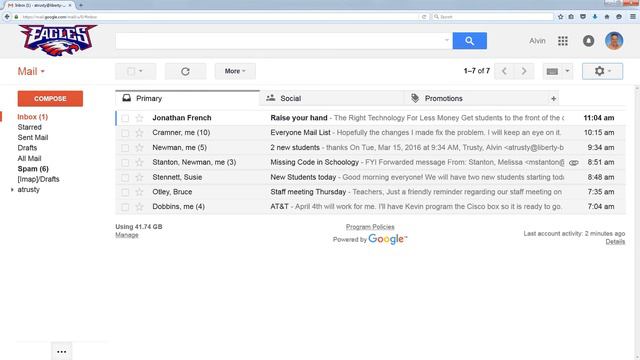
Task: Open the Spam (6) folder
Action: point(33,169)
